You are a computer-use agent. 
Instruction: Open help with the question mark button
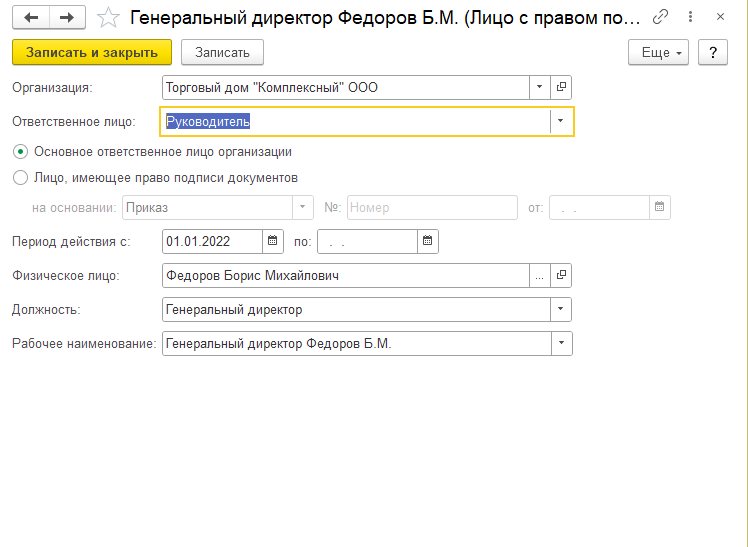pyautogui.click(x=713, y=52)
